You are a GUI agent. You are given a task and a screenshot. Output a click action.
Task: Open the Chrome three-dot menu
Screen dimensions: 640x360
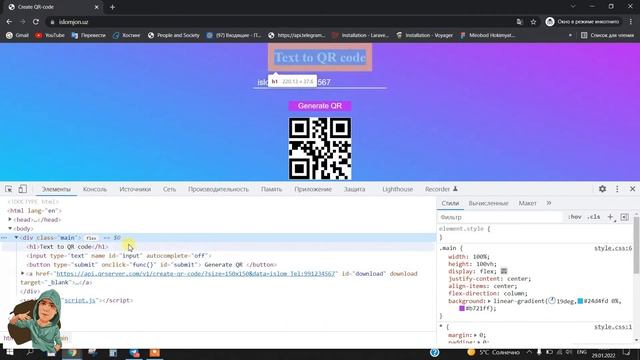(x=631, y=22)
